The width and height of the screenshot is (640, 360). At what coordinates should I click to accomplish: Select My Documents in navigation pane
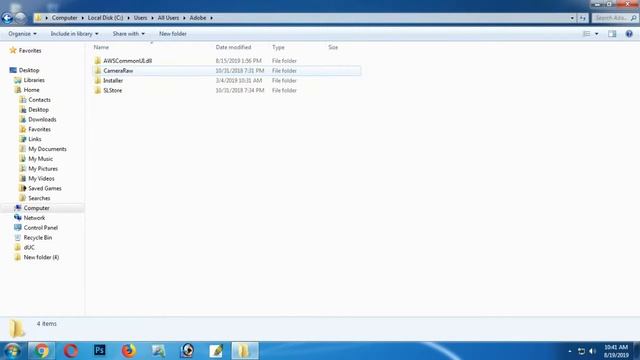(47, 149)
